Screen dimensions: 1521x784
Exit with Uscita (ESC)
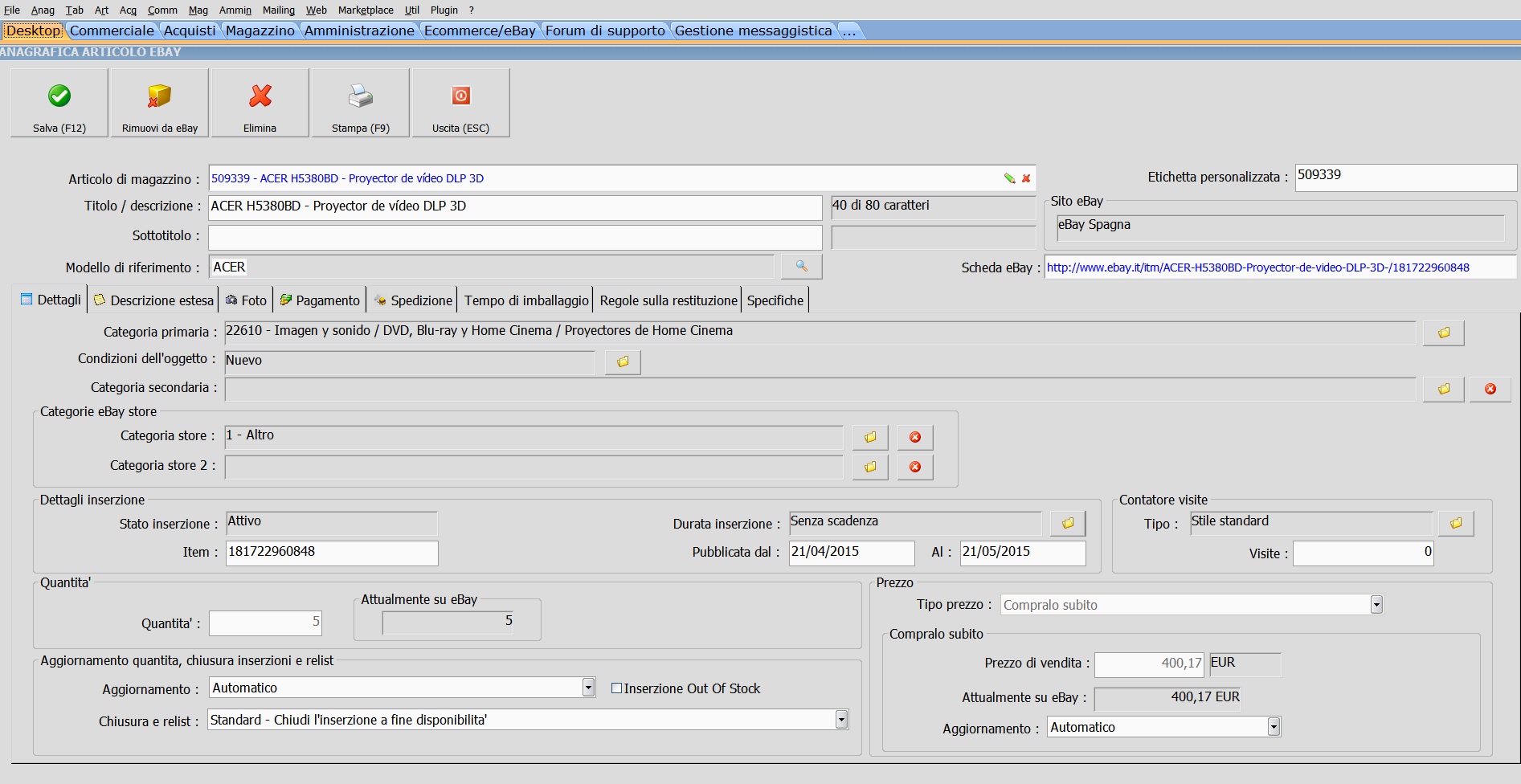pyautogui.click(x=461, y=103)
